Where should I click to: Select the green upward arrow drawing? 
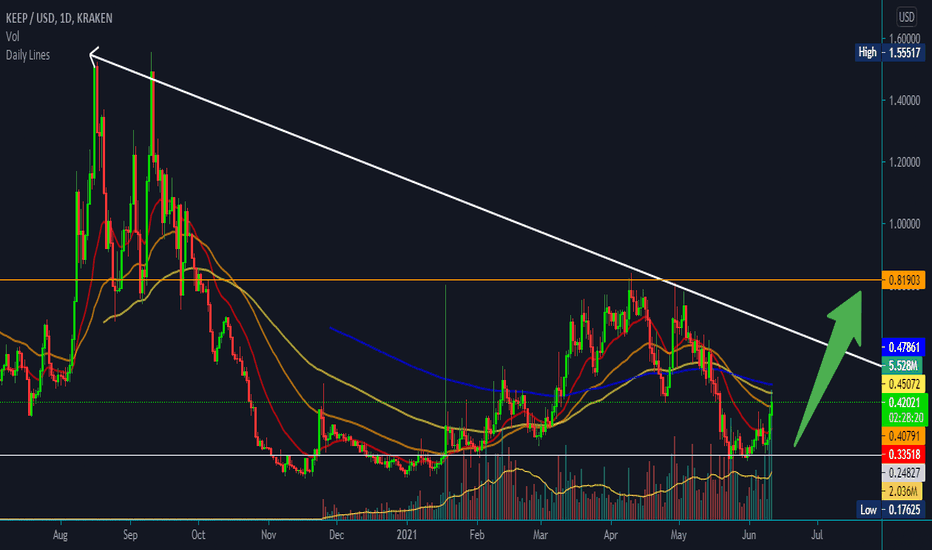point(832,363)
